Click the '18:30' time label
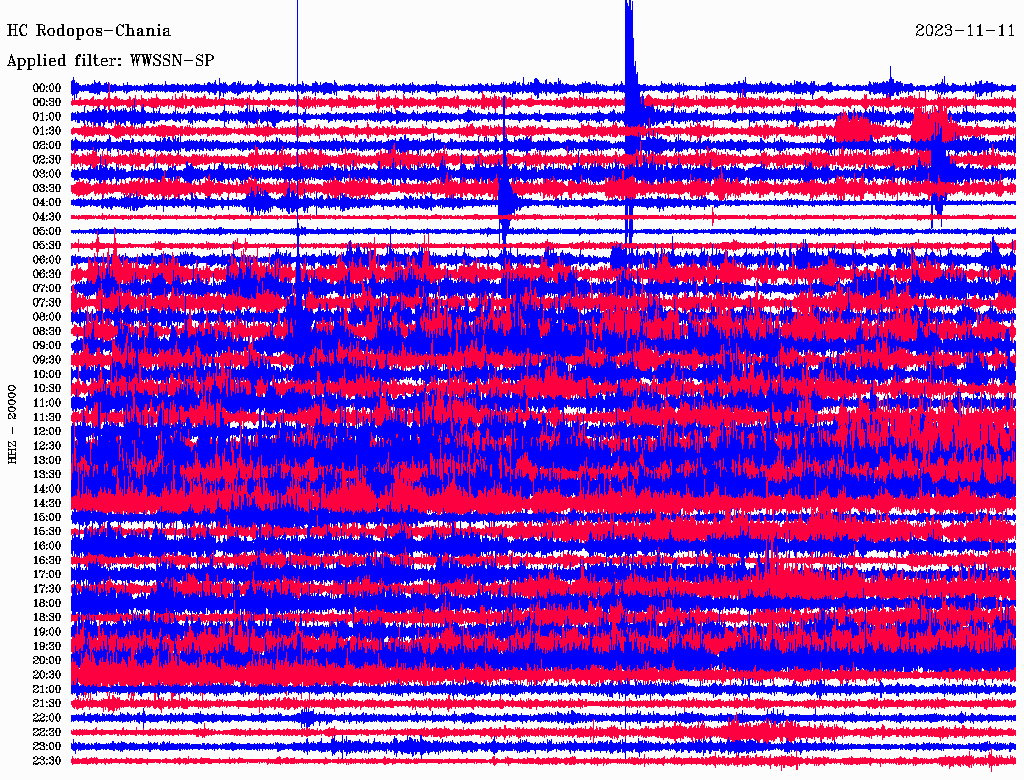 47,618
